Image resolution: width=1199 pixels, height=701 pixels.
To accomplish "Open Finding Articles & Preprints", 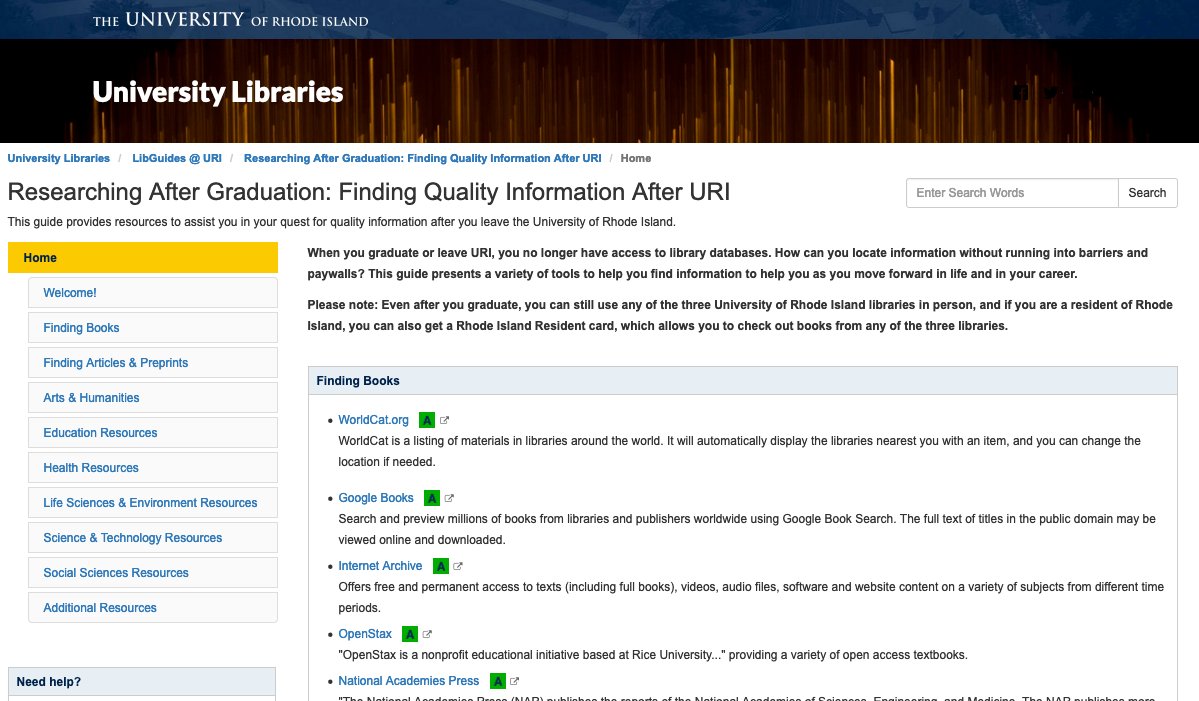I will click(153, 363).
